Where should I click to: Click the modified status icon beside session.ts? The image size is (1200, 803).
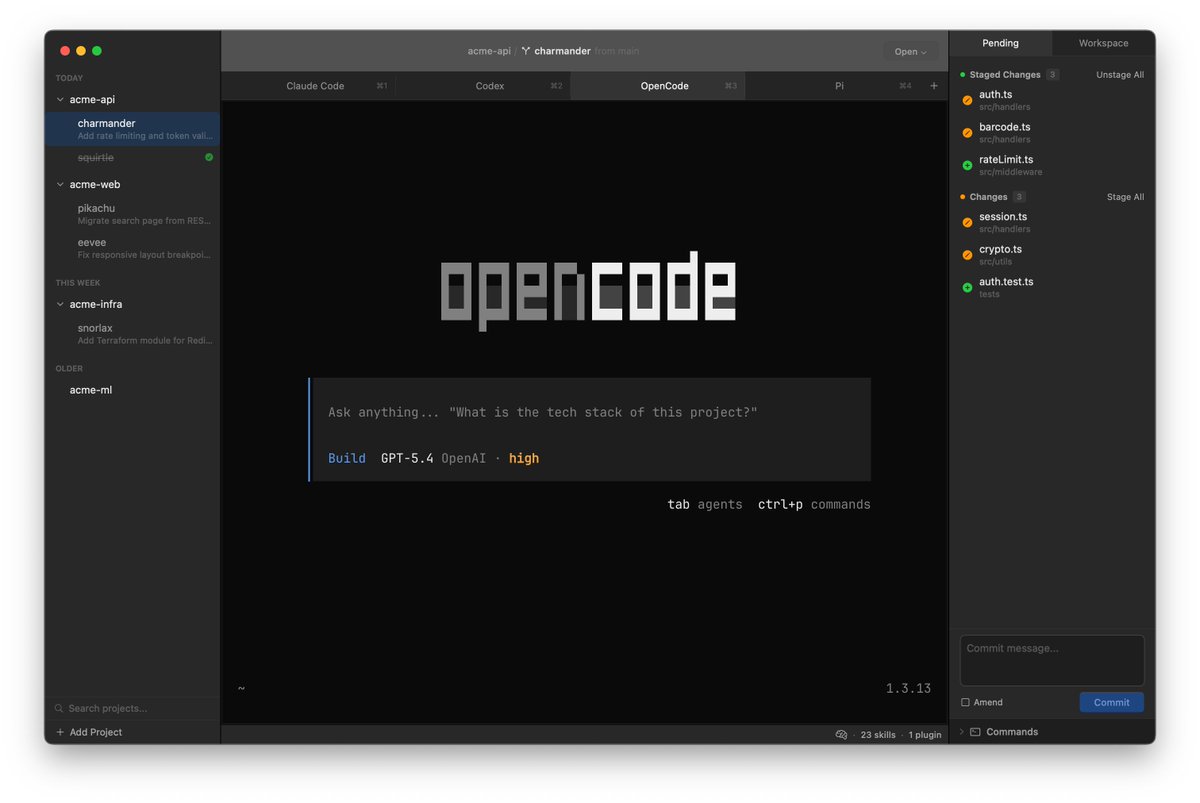(x=967, y=222)
